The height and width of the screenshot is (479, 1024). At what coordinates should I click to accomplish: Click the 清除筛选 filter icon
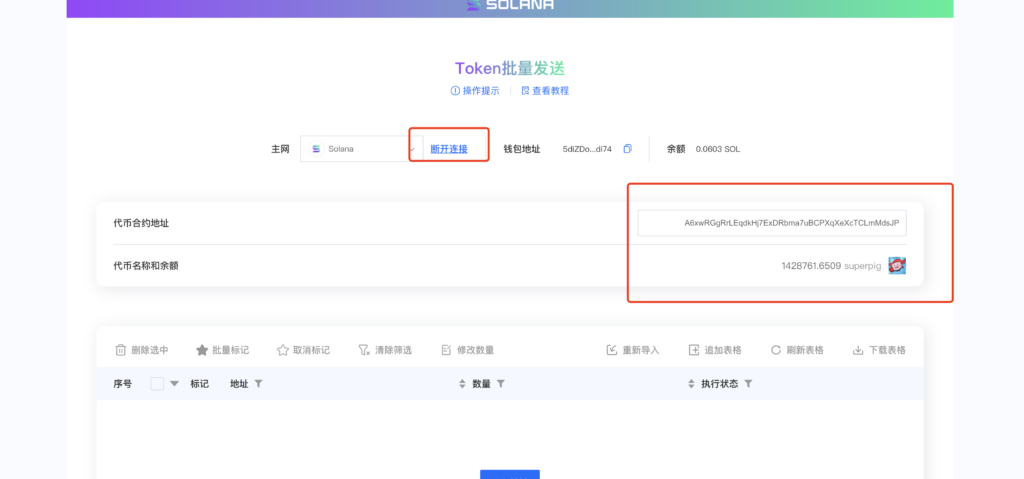tap(364, 350)
